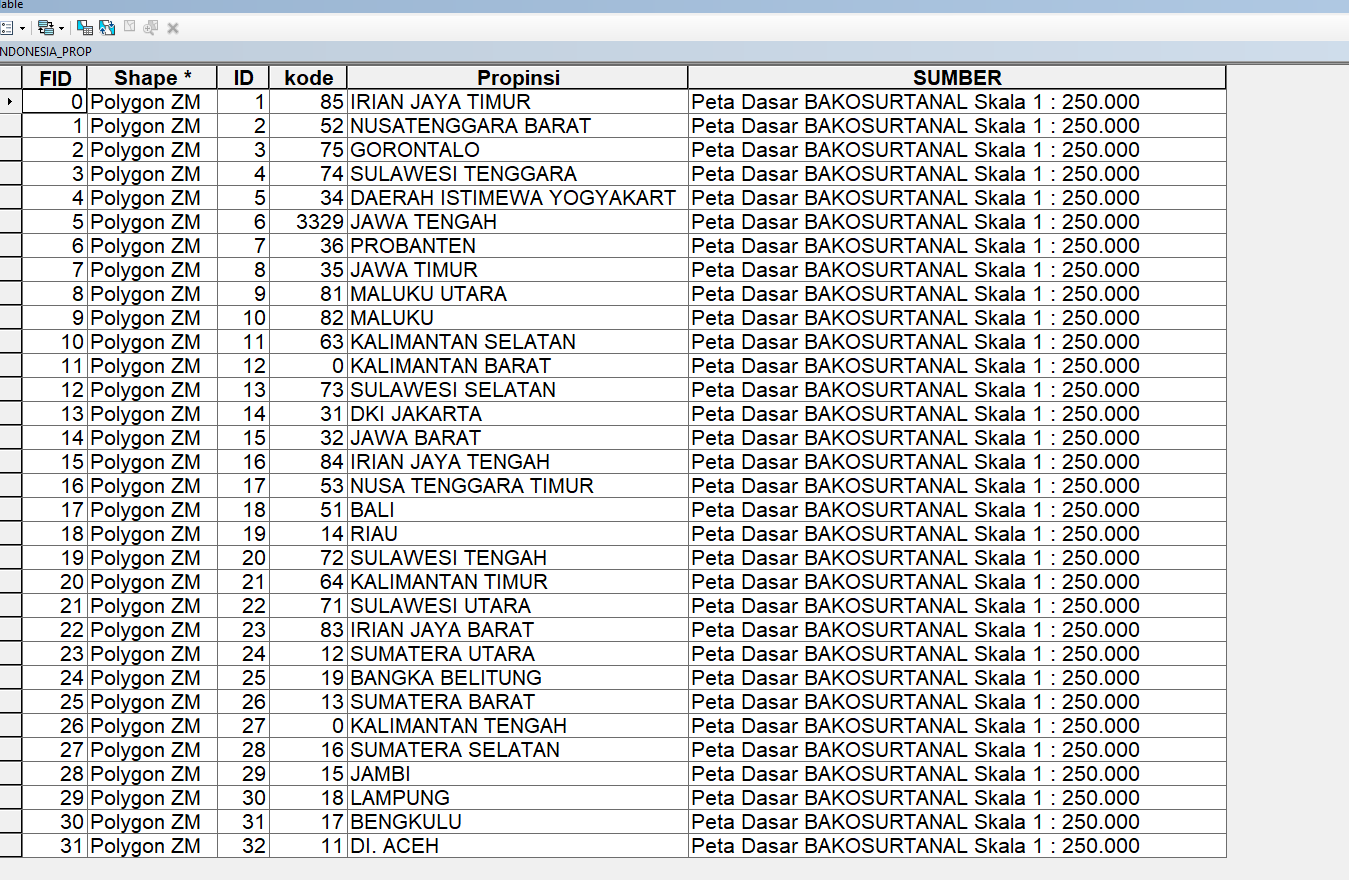Click the SUMATERA SELATAN cell
The height and width of the screenshot is (880, 1349).
pos(518,750)
